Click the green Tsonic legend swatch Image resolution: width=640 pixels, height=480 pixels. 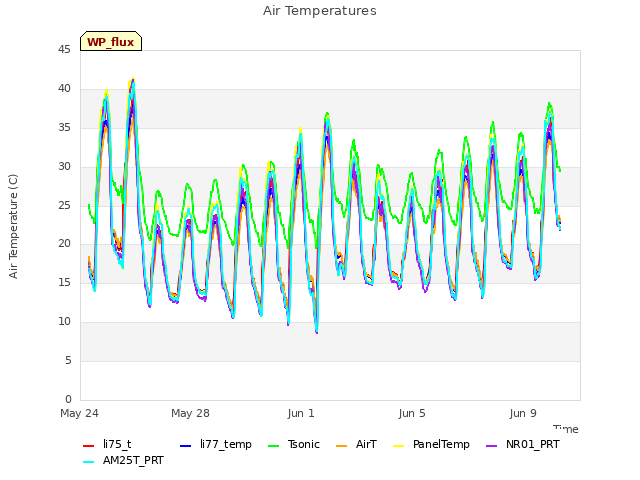coord(273,446)
